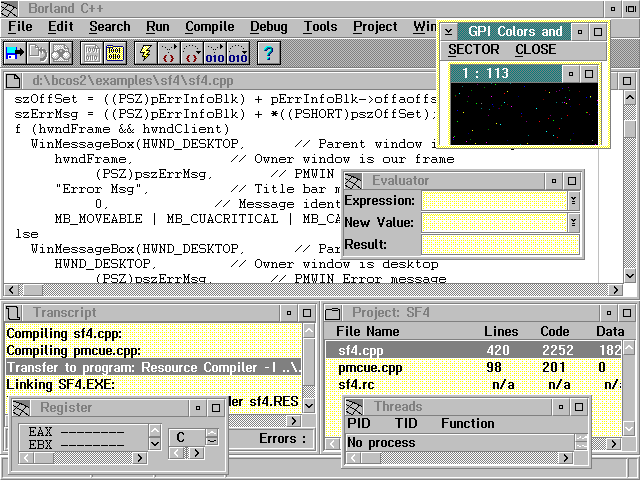The height and width of the screenshot is (480, 640).
Task: Click the first red braces debug-step icon
Action: point(169,52)
